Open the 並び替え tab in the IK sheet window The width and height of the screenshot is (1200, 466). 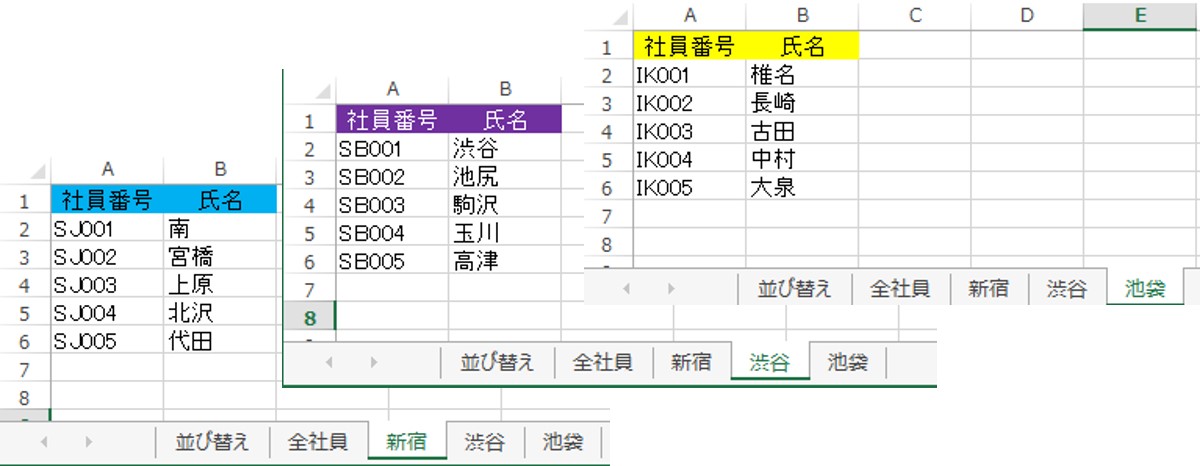click(795, 289)
